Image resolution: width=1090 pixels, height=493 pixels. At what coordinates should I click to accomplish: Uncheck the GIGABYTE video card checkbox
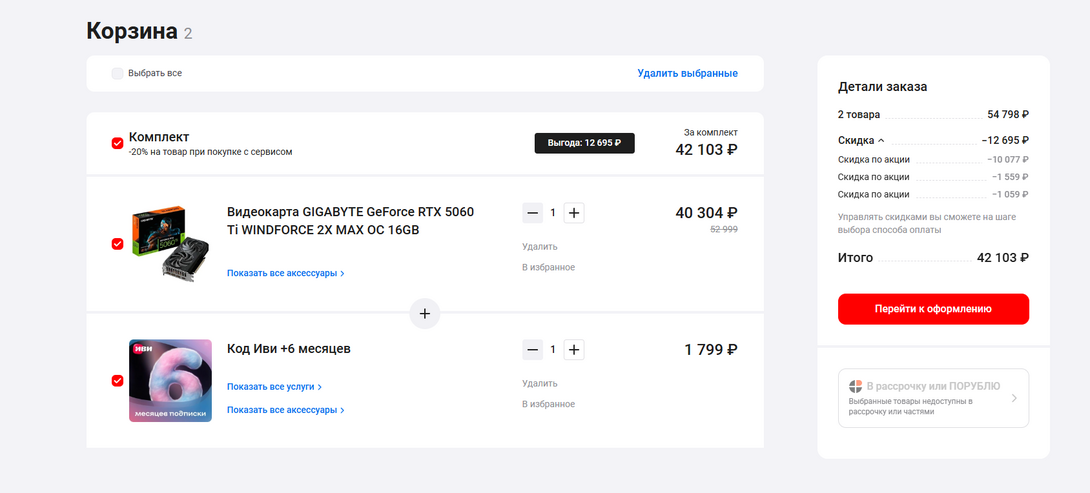[x=117, y=244]
